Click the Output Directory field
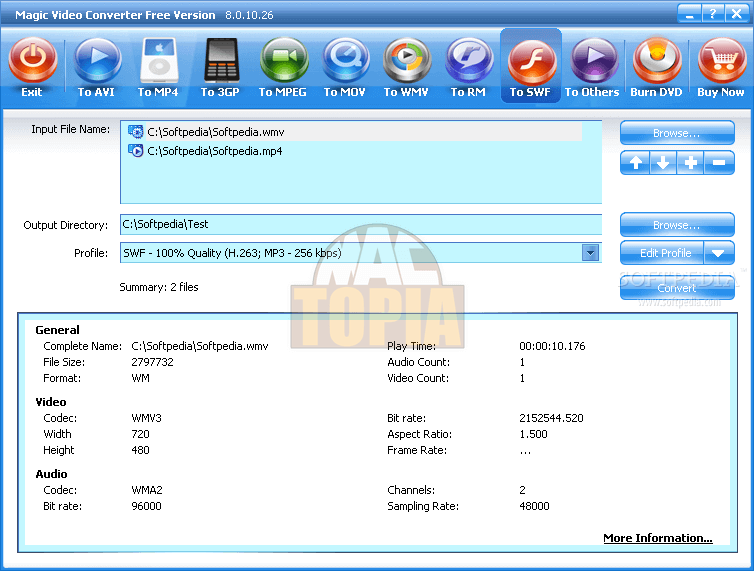 pos(361,225)
